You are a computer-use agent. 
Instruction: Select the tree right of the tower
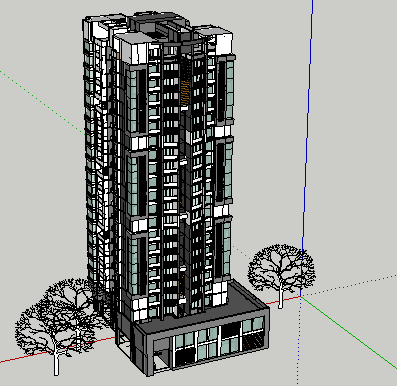(x=281, y=275)
